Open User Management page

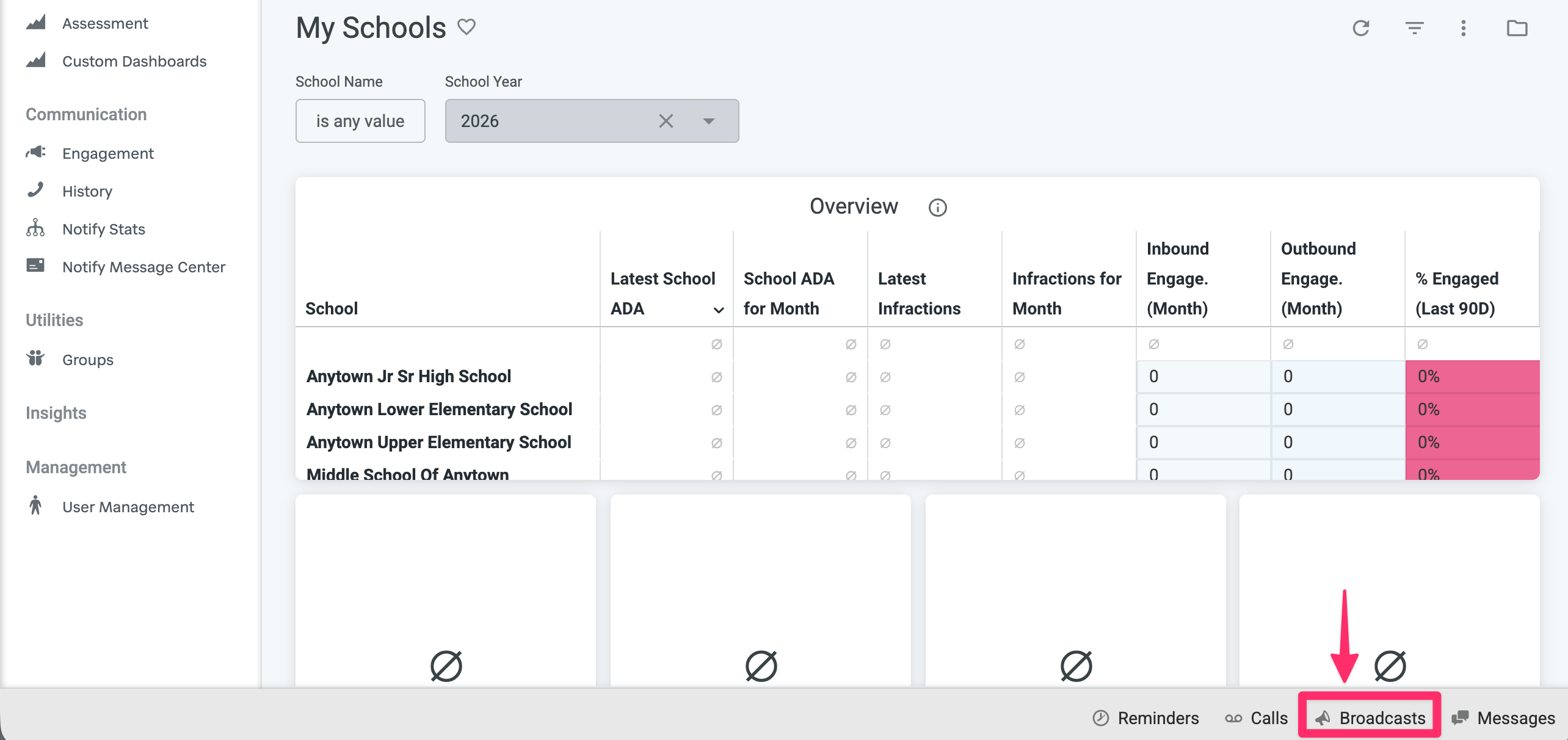pos(128,507)
